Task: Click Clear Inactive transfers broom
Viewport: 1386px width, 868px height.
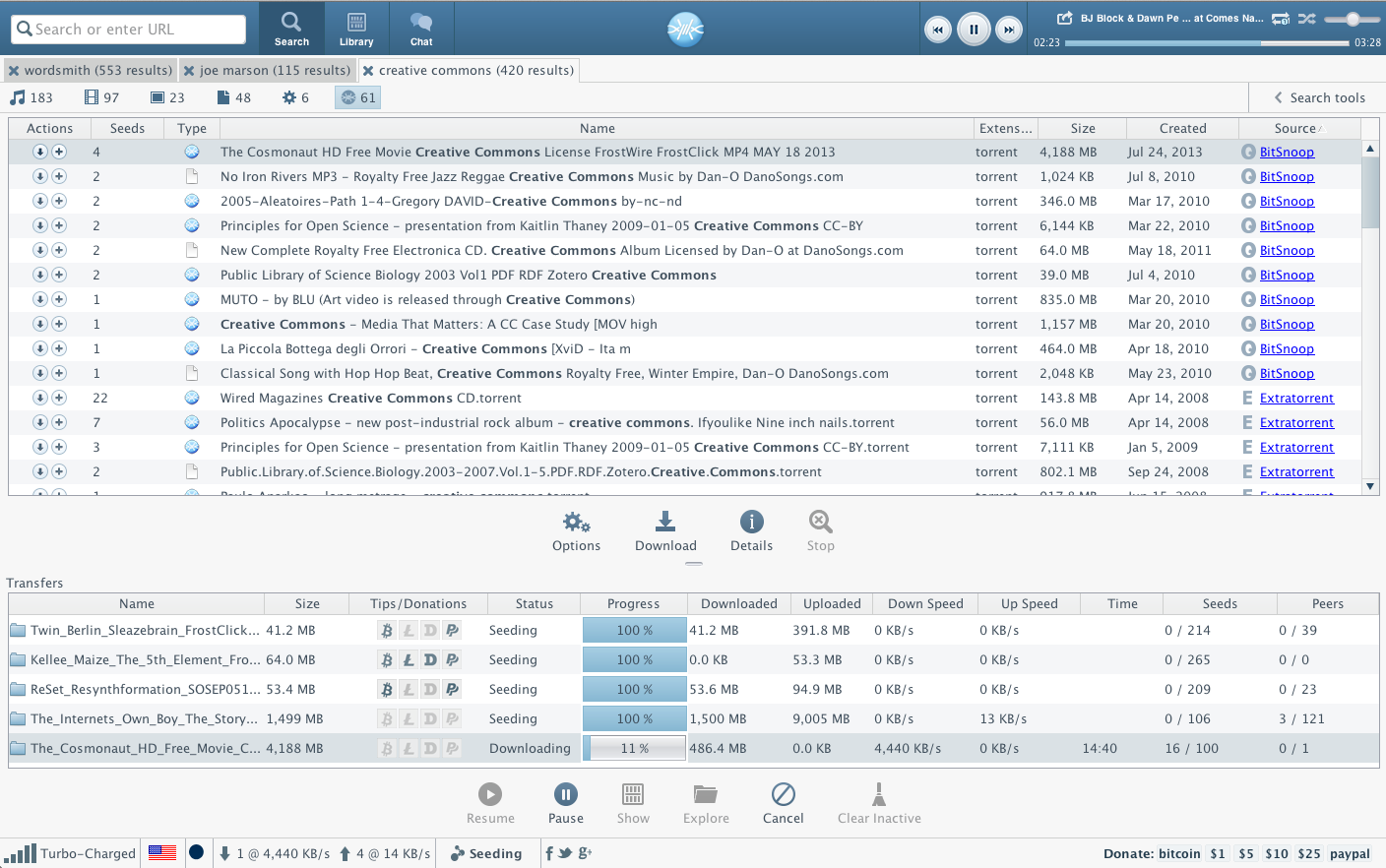Action: pos(879,803)
